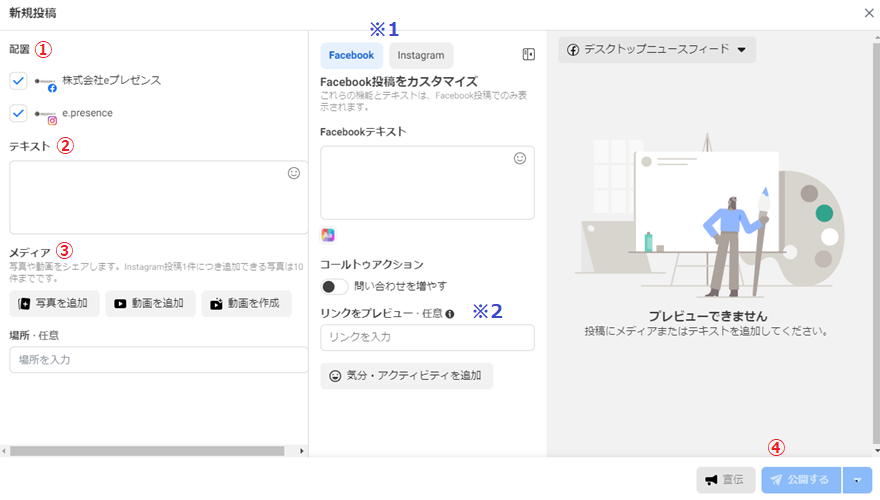Image resolution: width=880 pixels, height=500 pixels.
Task: Click the colorful text background icon
Action: click(328, 235)
